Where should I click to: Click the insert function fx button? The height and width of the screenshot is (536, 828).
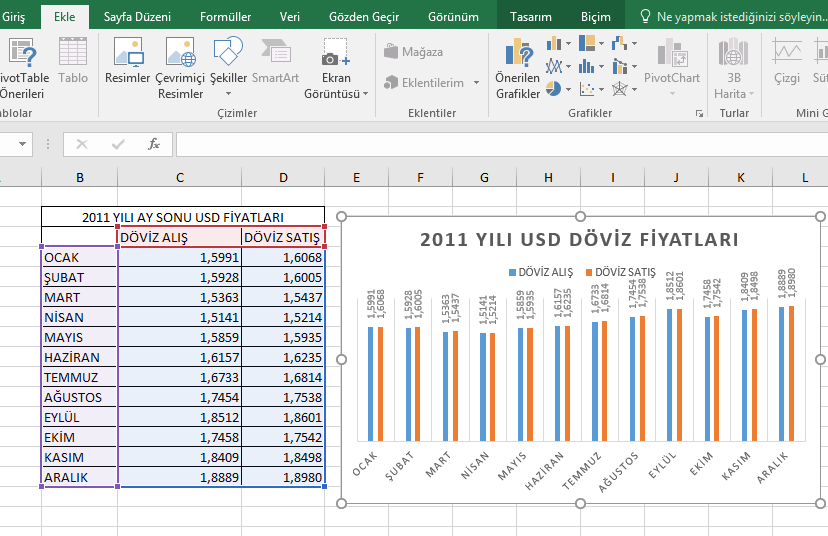coord(154,144)
